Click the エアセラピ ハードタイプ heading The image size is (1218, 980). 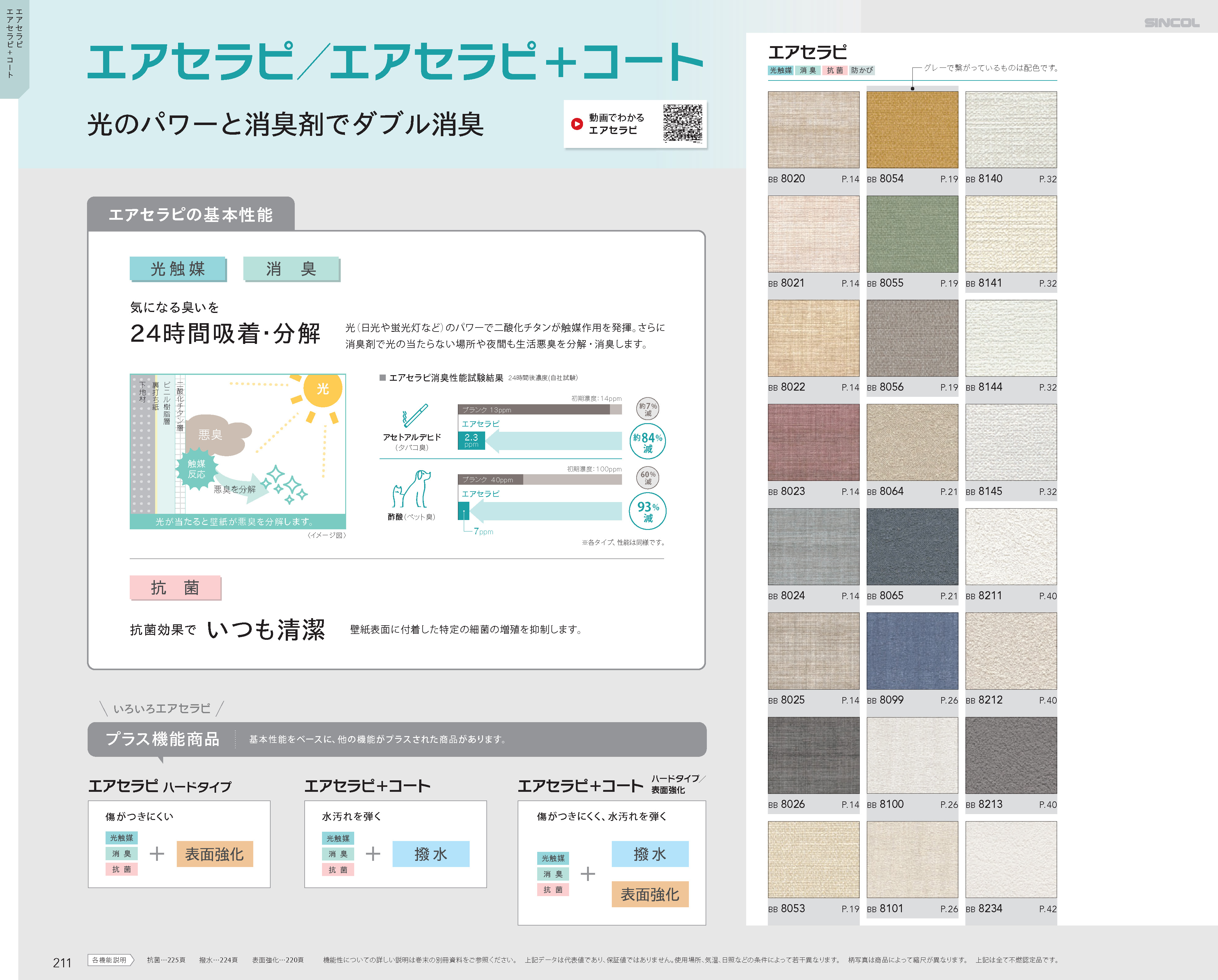[x=160, y=786]
